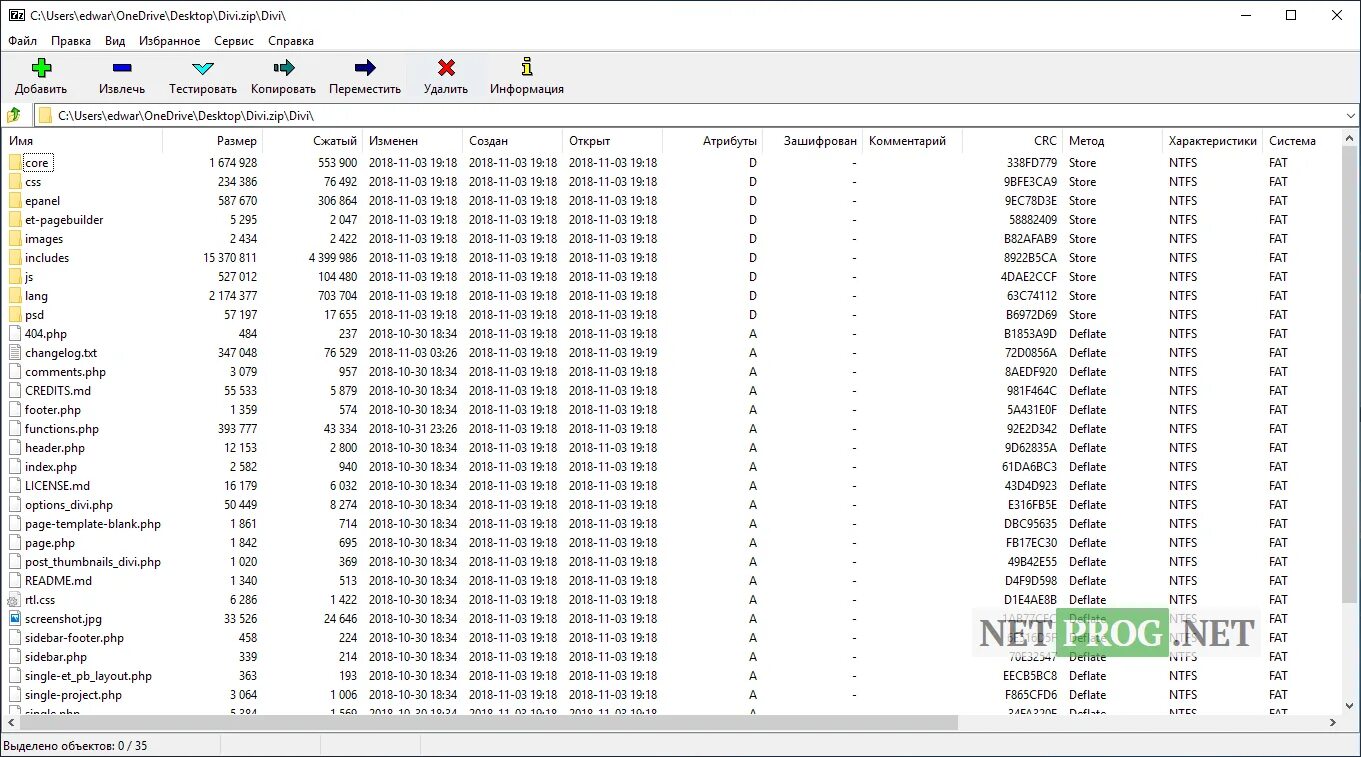Click the 7-Zip icon in the title bar
Image resolution: width=1361 pixels, height=757 pixels.
pyautogui.click(x=16, y=15)
